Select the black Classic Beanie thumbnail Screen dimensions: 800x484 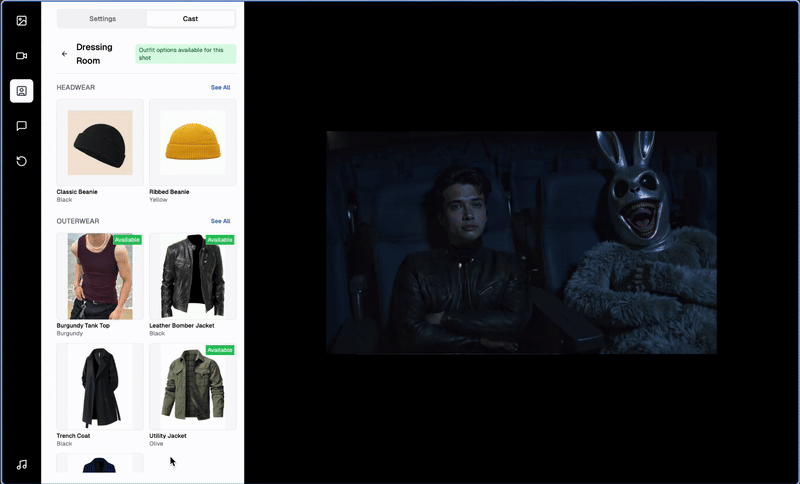click(x=100, y=143)
